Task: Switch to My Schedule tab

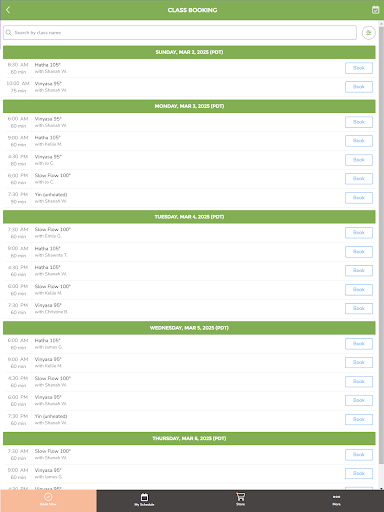Action: 144,500
